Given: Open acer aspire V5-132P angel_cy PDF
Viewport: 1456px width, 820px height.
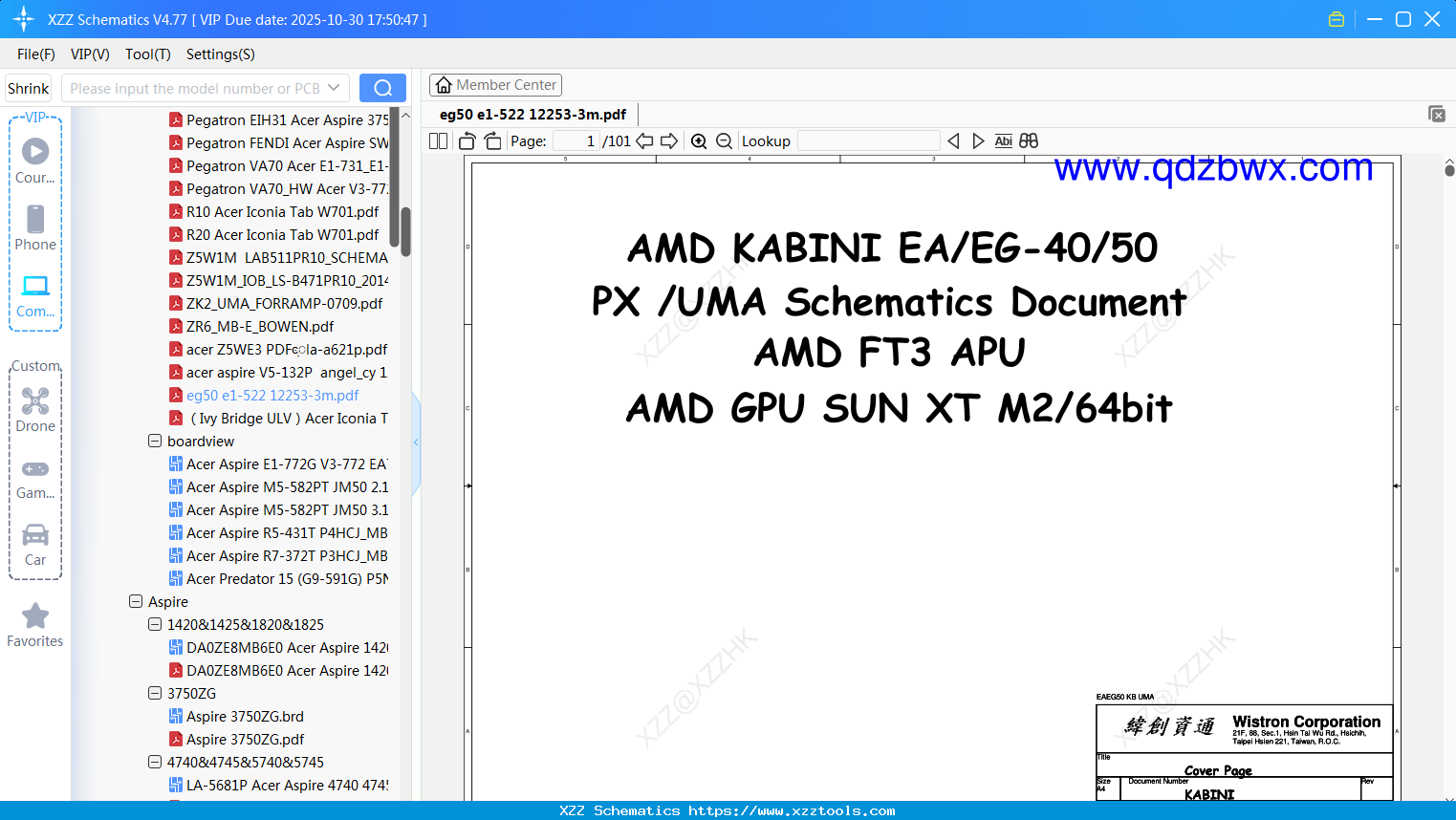Looking at the screenshot, I should 279,373.
